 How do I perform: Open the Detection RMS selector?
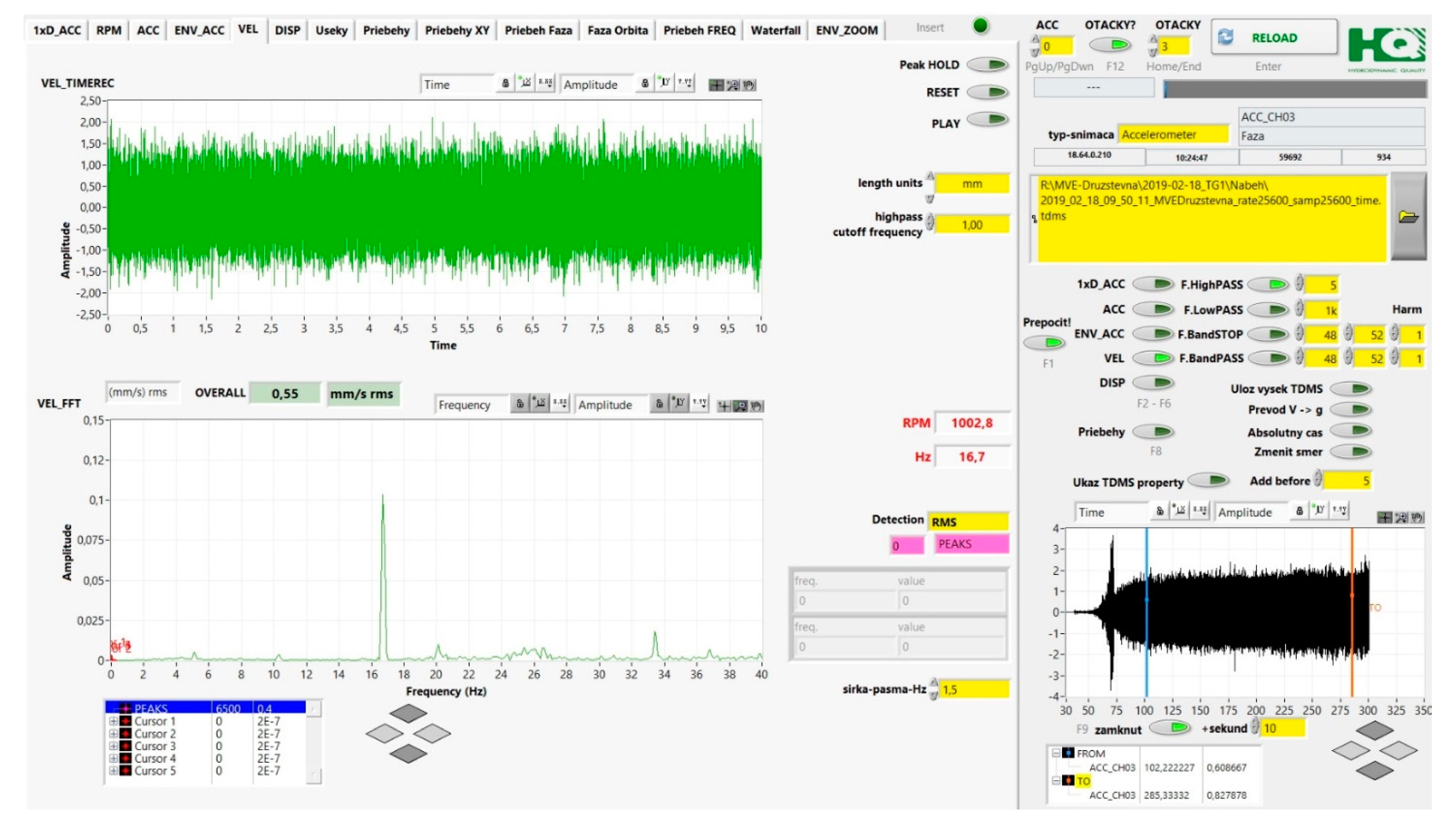coord(968,521)
